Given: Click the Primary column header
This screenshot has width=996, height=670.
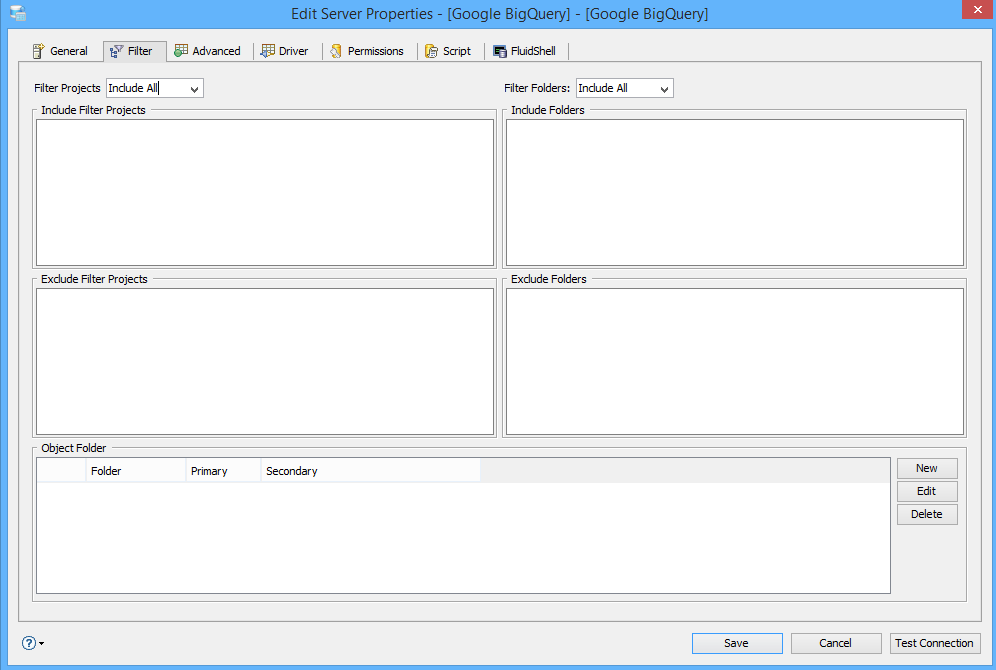Looking at the screenshot, I should (x=223, y=471).
